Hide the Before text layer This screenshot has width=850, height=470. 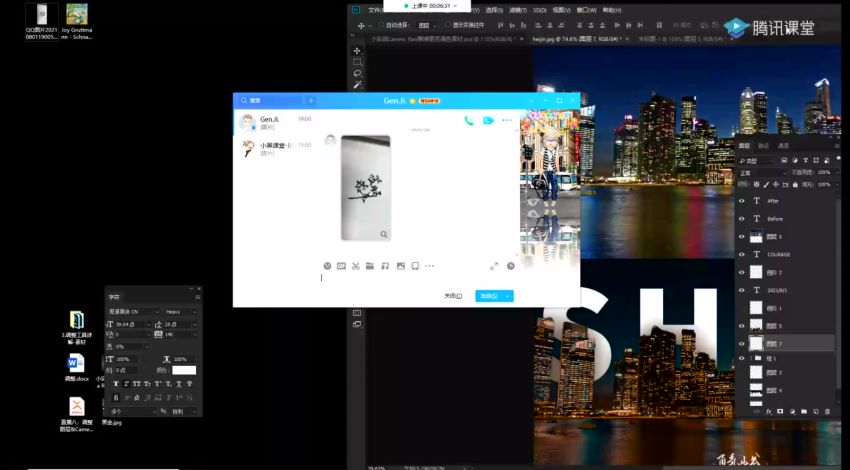click(x=742, y=218)
